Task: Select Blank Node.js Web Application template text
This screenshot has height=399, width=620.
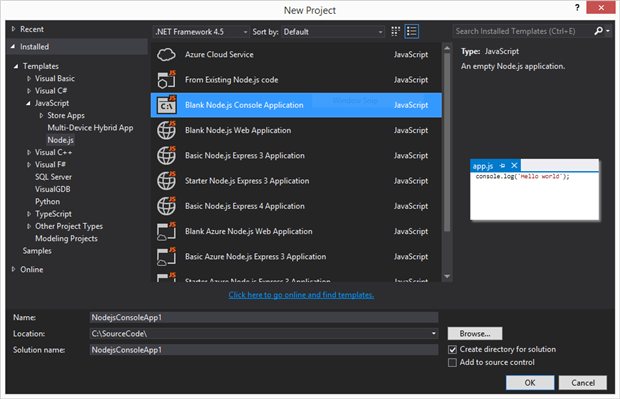Action: pyautogui.click(x=238, y=130)
